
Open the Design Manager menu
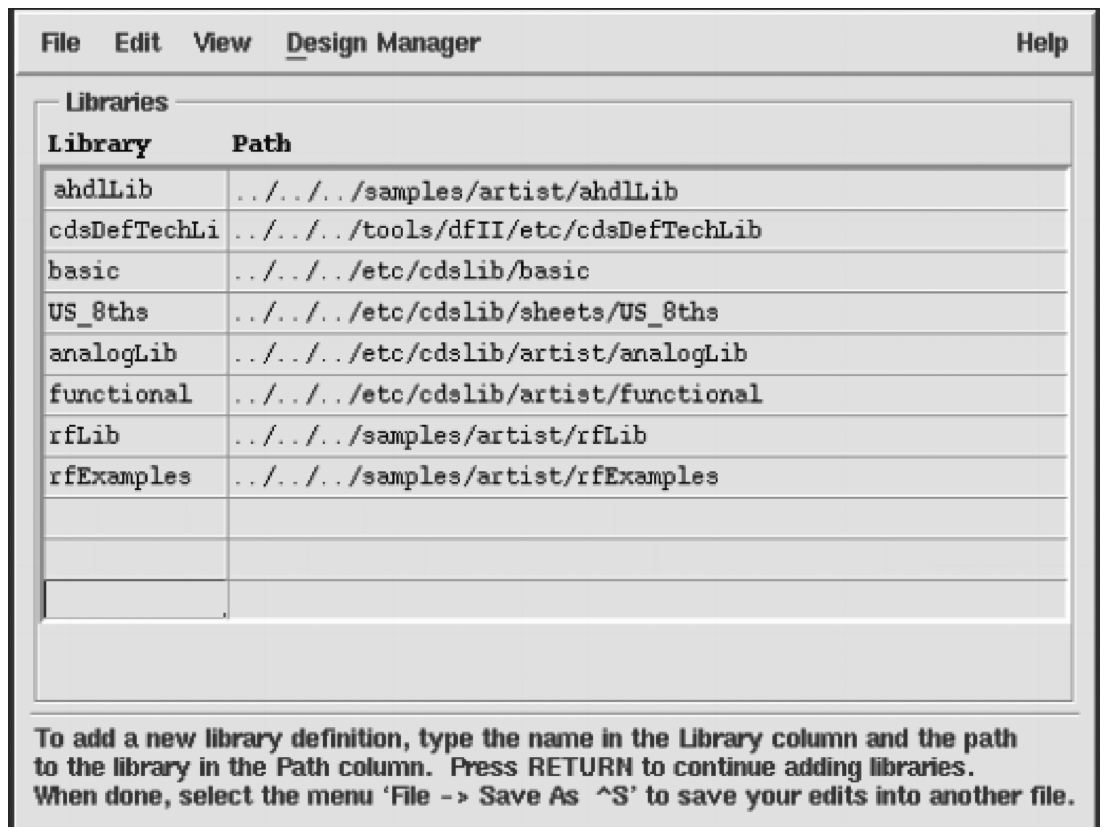pos(383,44)
